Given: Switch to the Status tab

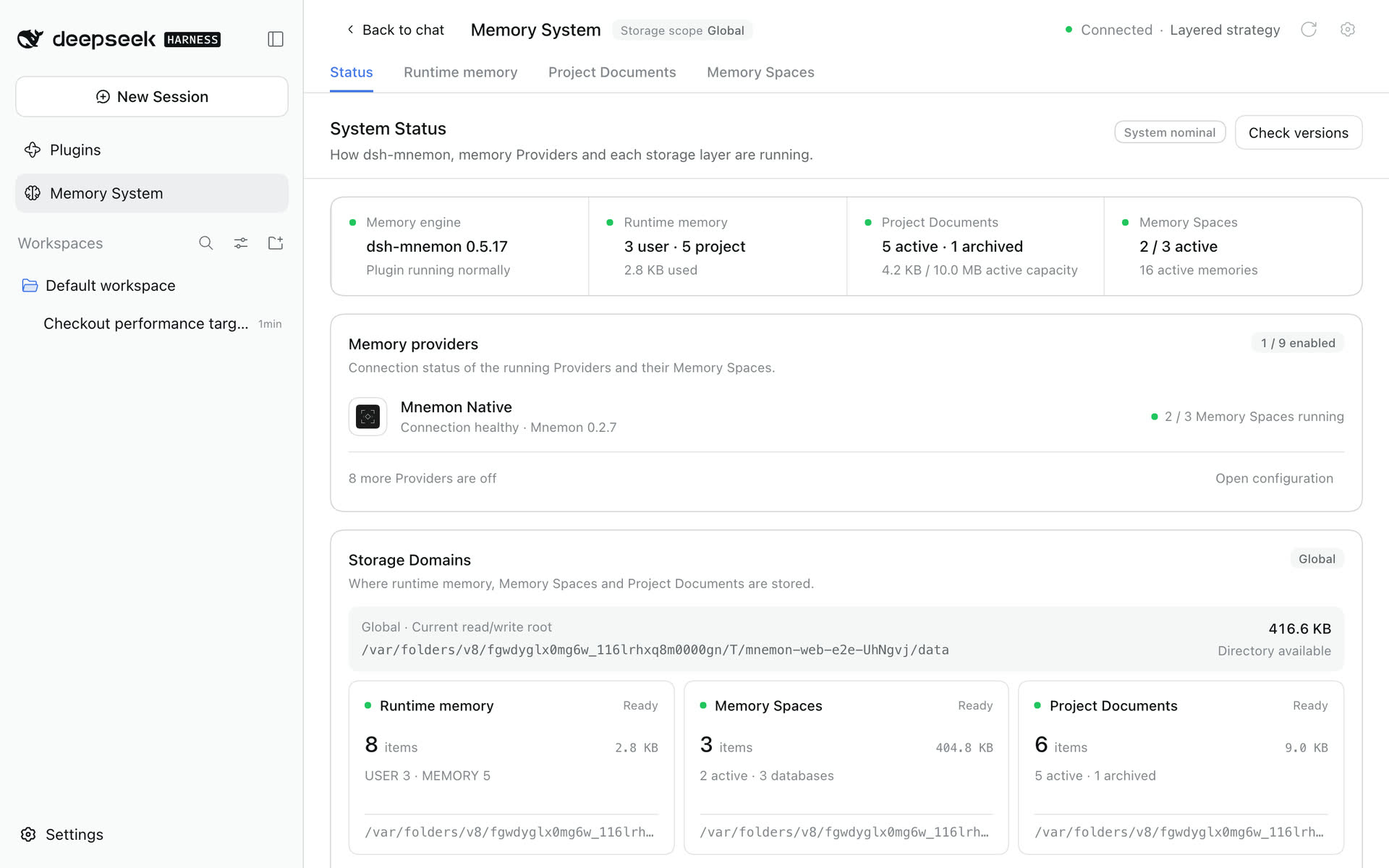Looking at the screenshot, I should pyautogui.click(x=352, y=72).
